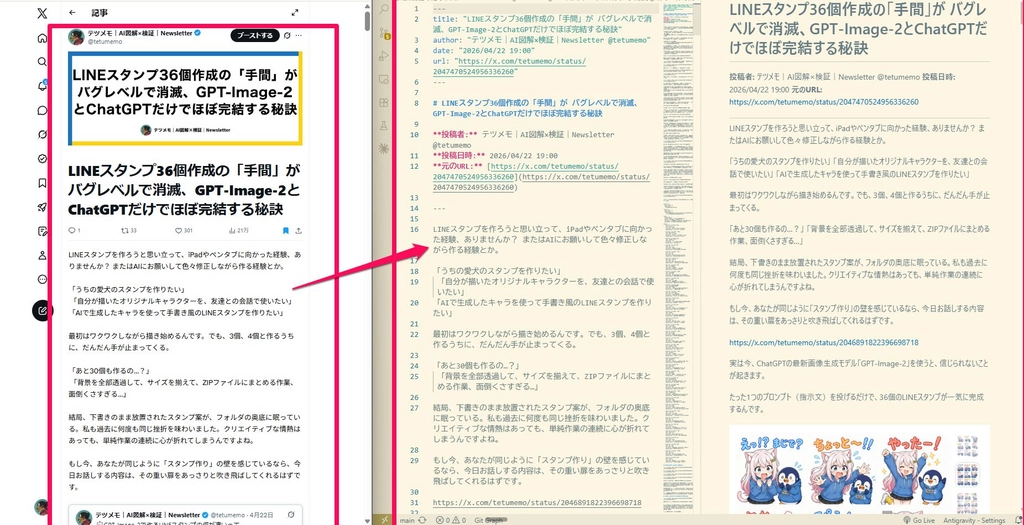Go back using article header arrow

[72, 12]
